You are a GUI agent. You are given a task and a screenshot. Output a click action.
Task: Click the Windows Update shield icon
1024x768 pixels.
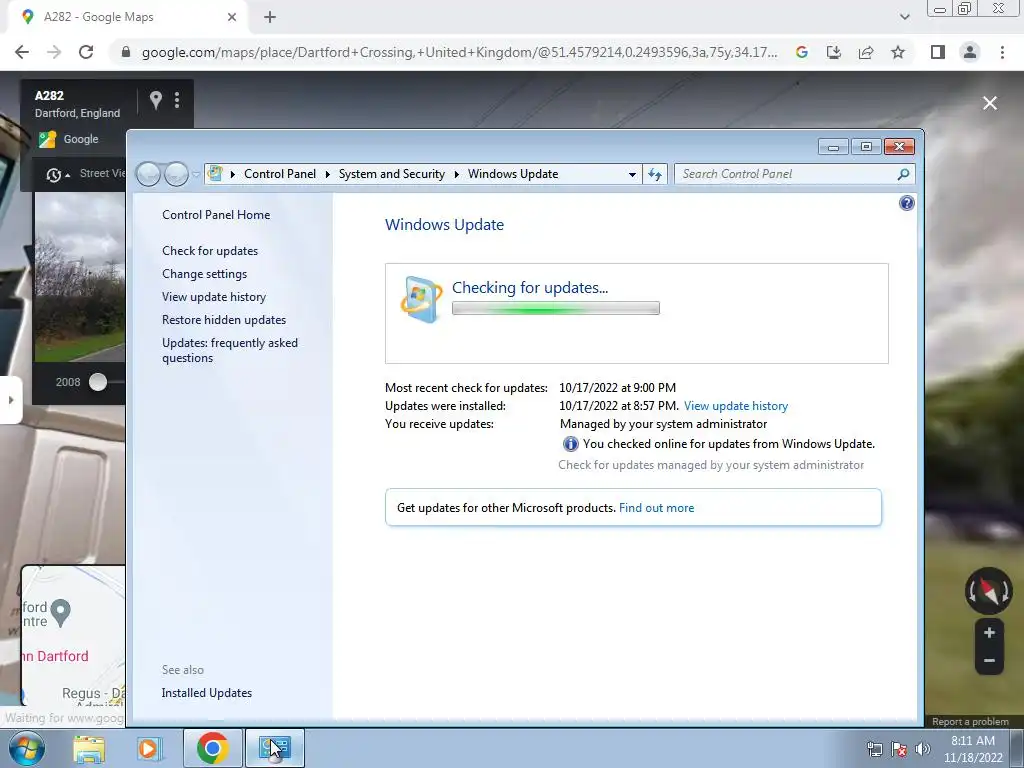click(421, 300)
